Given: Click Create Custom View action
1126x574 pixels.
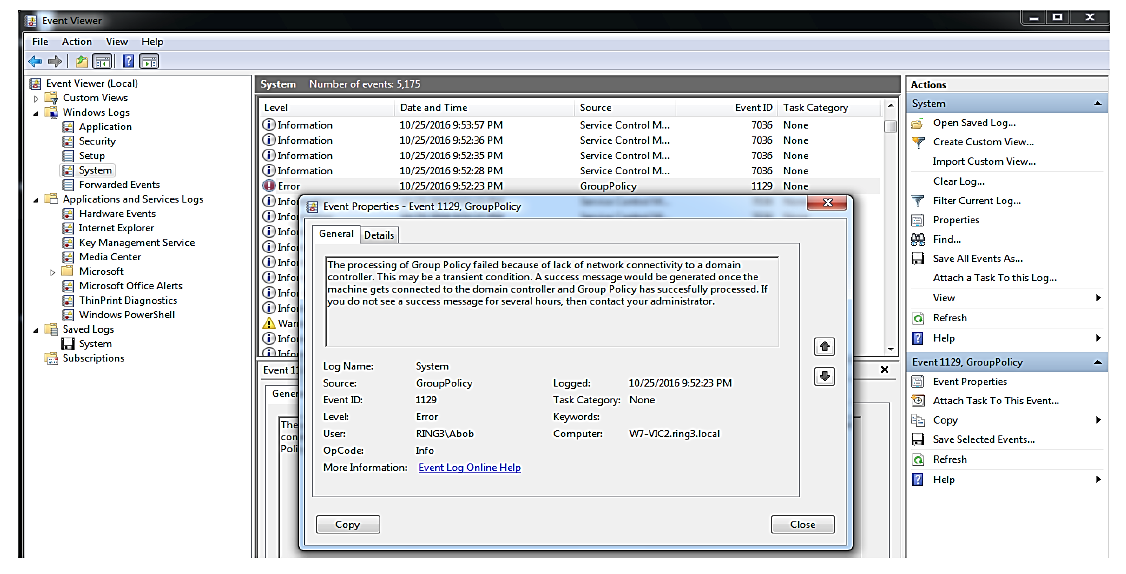Looking at the screenshot, I should click(983, 142).
